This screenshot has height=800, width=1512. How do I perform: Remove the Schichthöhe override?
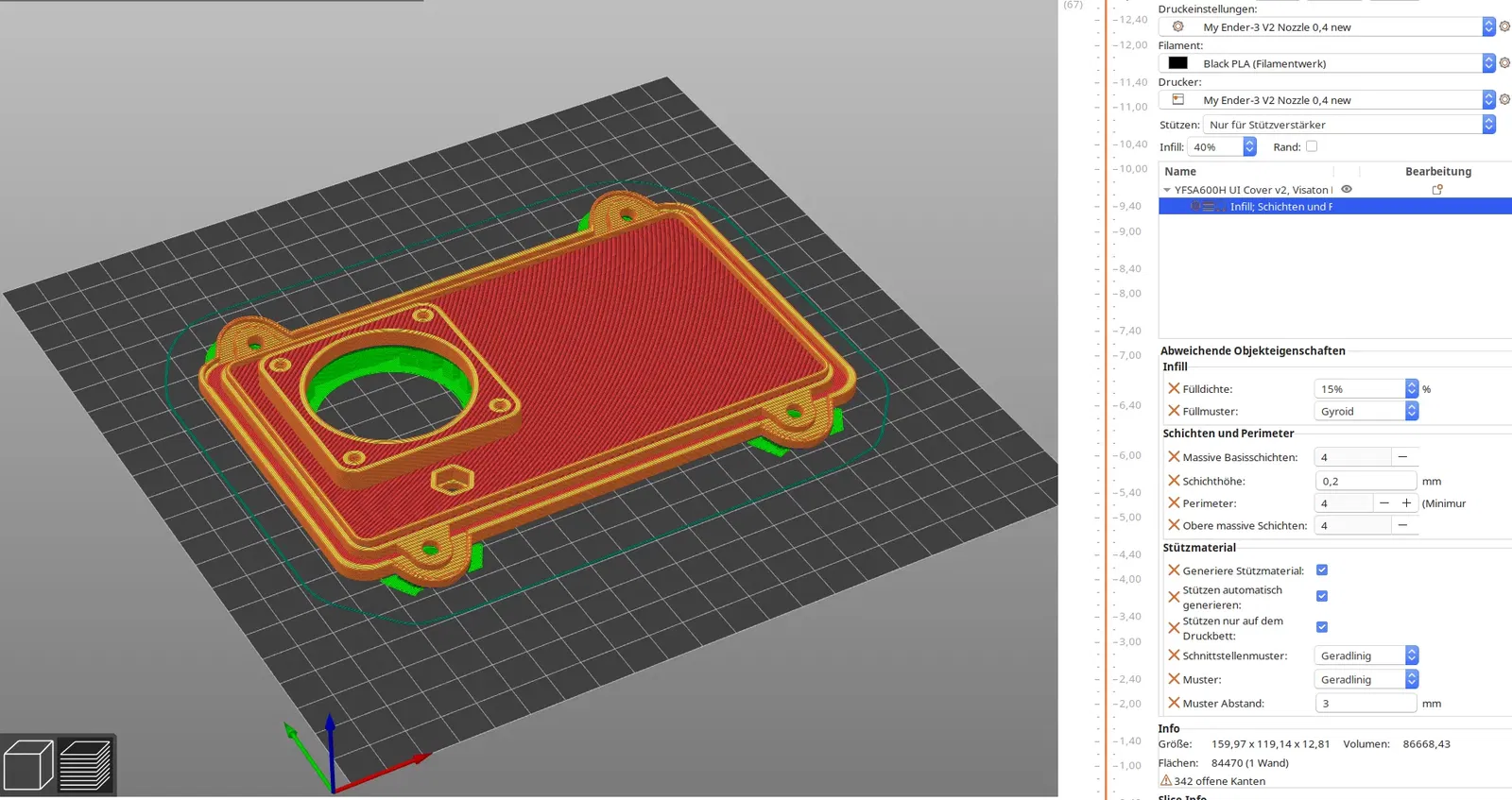(x=1174, y=481)
